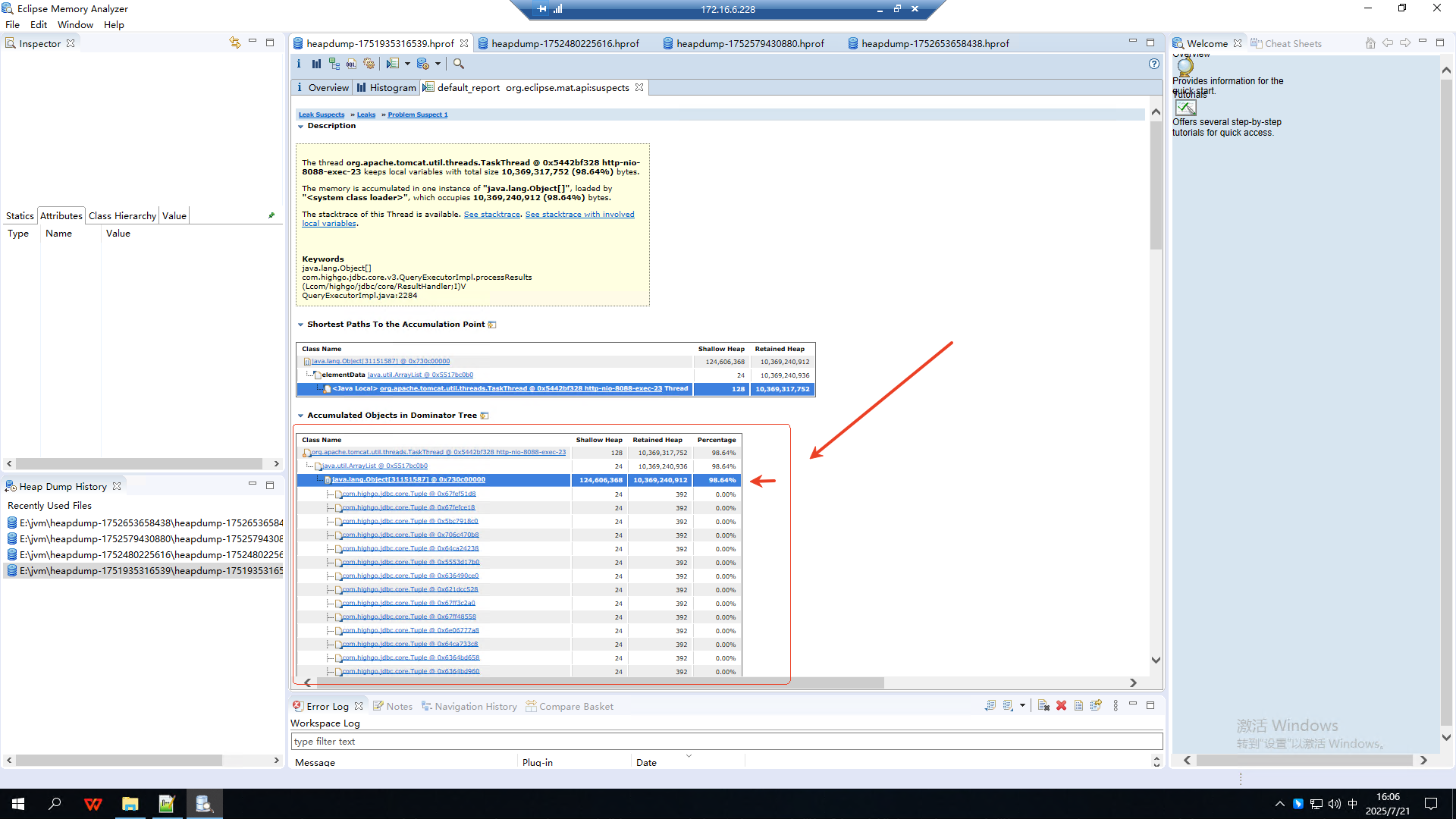Click the Thread Overview gear icon

click(x=369, y=64)
